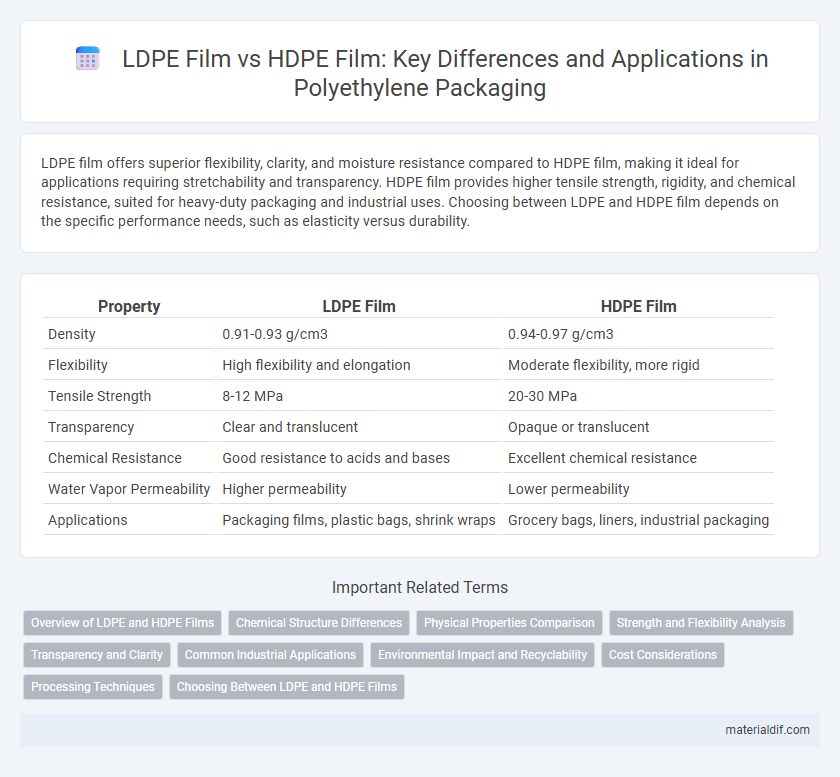The width and height of the screenshot is (840, 777).
Task: Click the LDPE Film column header
Action: click(358, 306)
